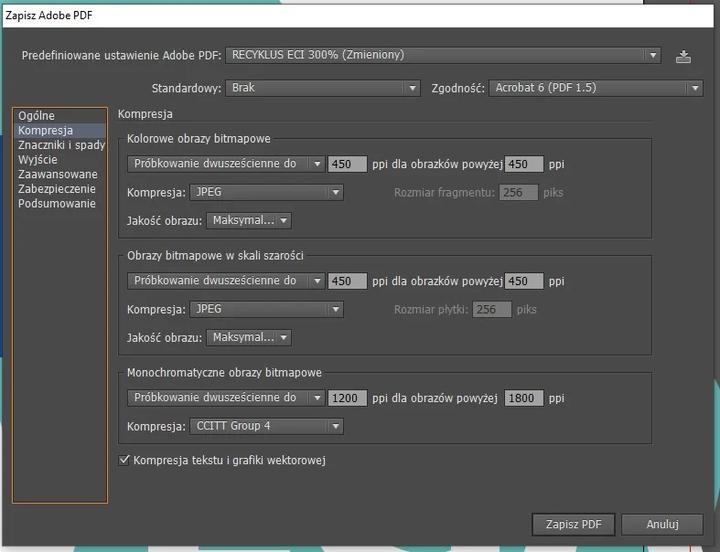This screenshot has width=720, height=552.
Task: Switch to the Wyjście section
Action: coord(38,159)
